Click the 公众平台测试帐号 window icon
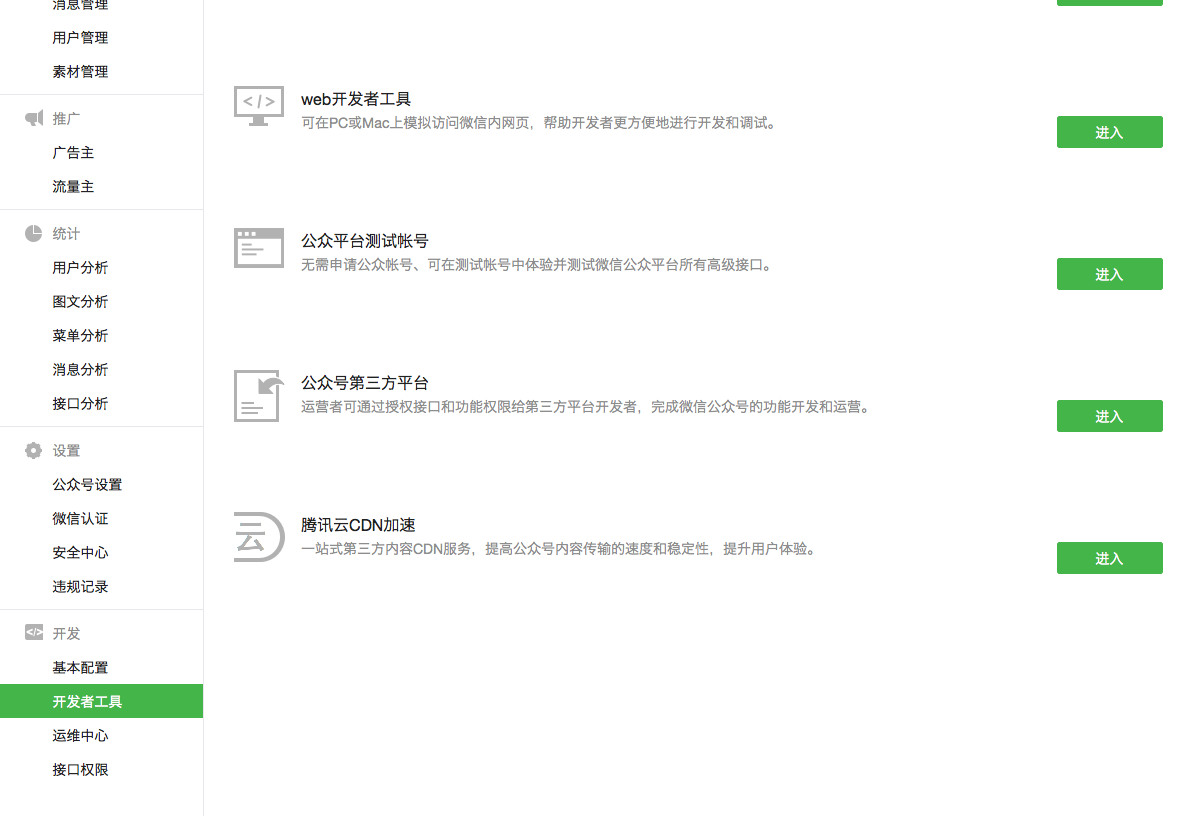Screen dimensions: 1192x816 259,247
